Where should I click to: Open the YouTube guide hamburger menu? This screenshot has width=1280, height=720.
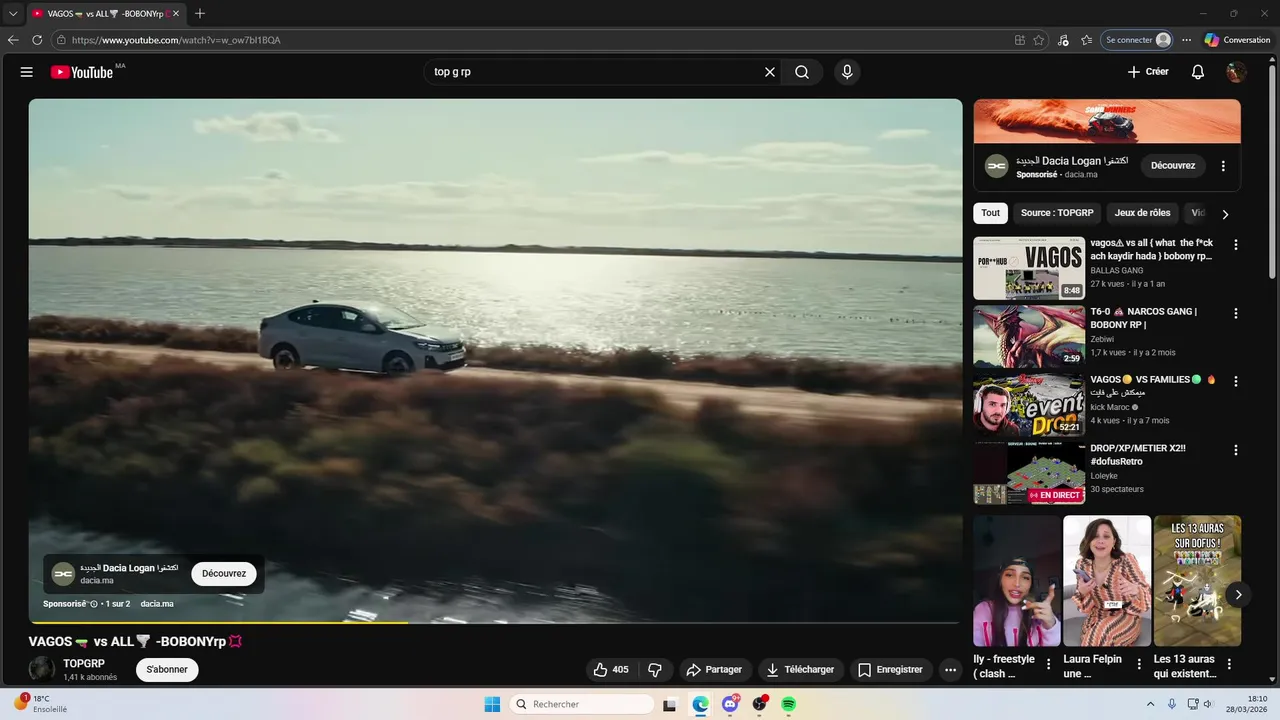27,72
